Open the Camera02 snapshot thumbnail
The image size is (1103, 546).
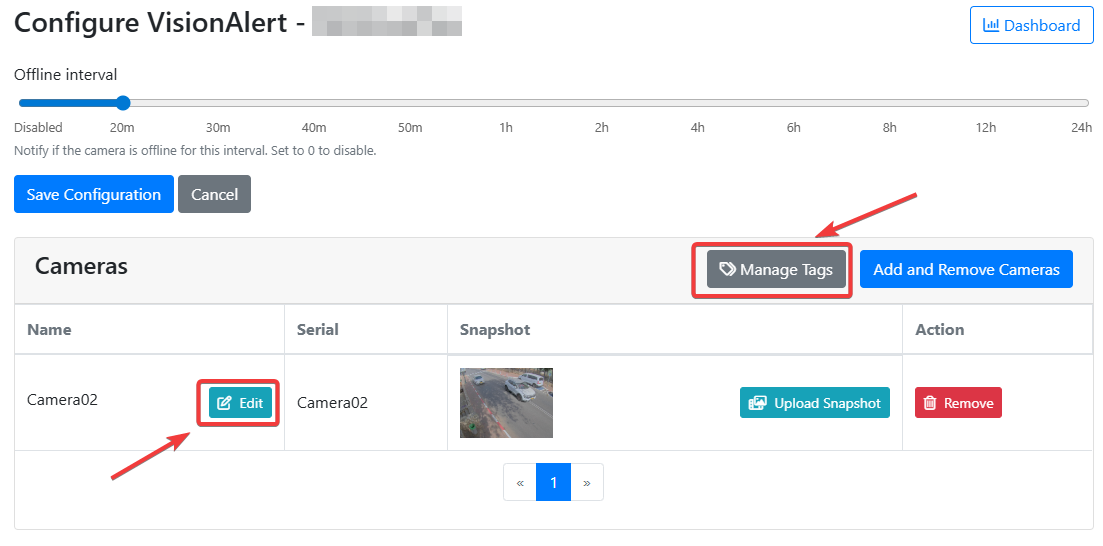(506, 403)
